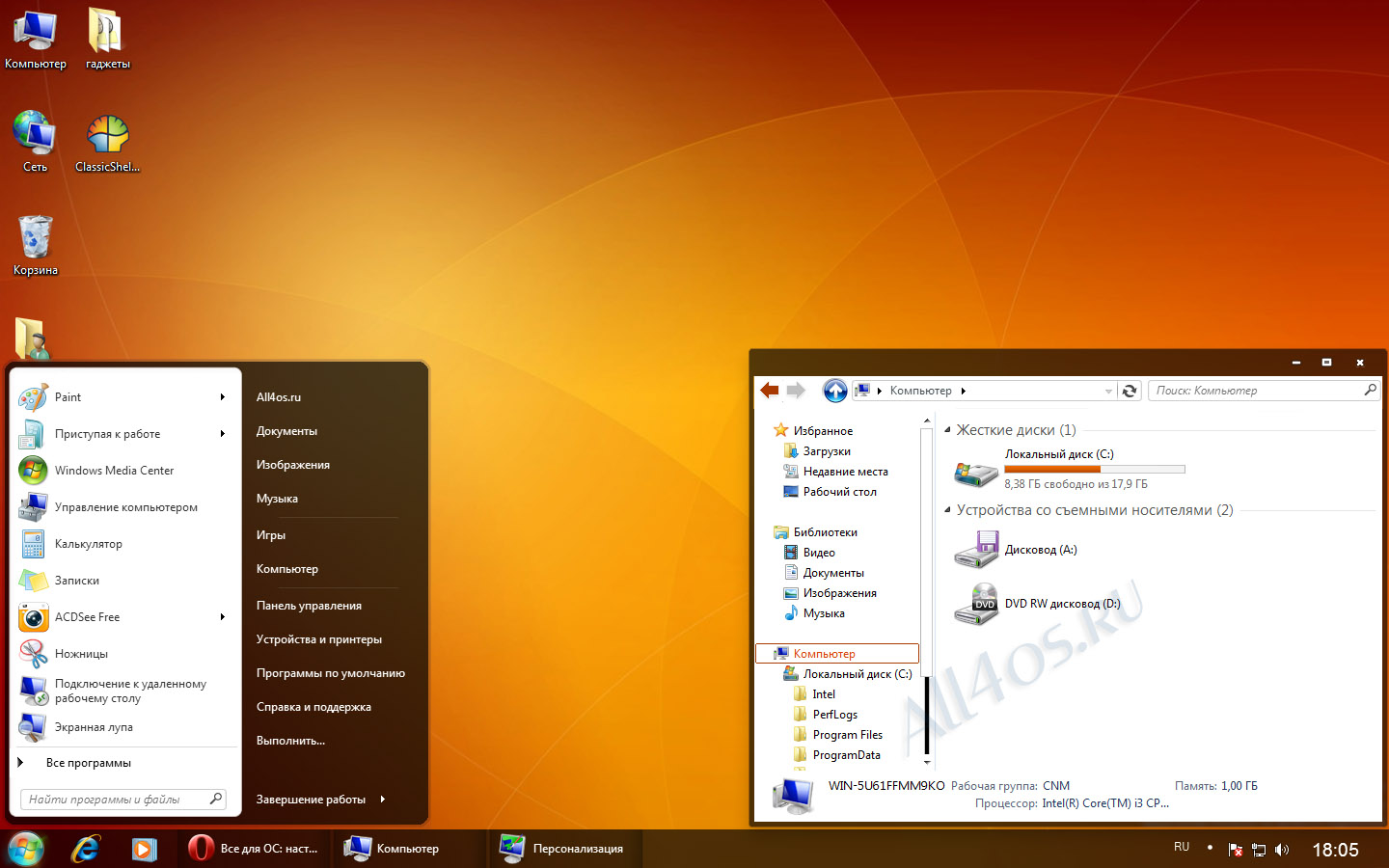Click the Start menu search field
Screen dimensions: 1389x868
coord(123,800)
